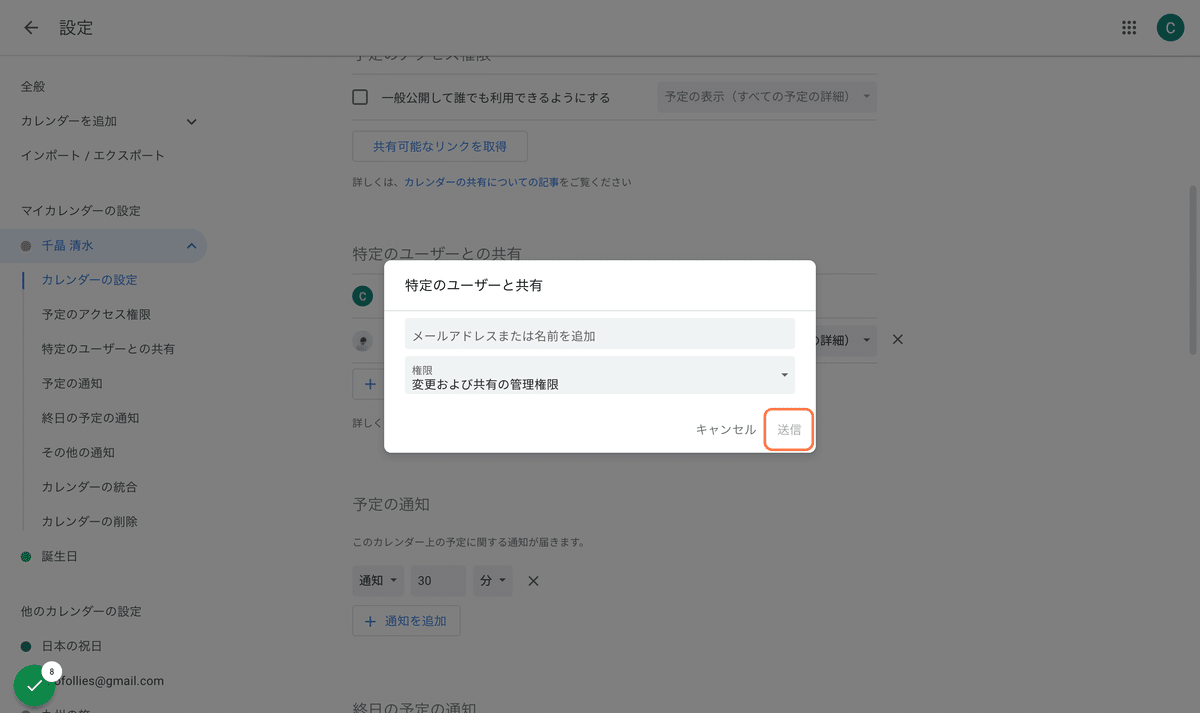
Task: Open 全般 general settings
Action: 33,87
